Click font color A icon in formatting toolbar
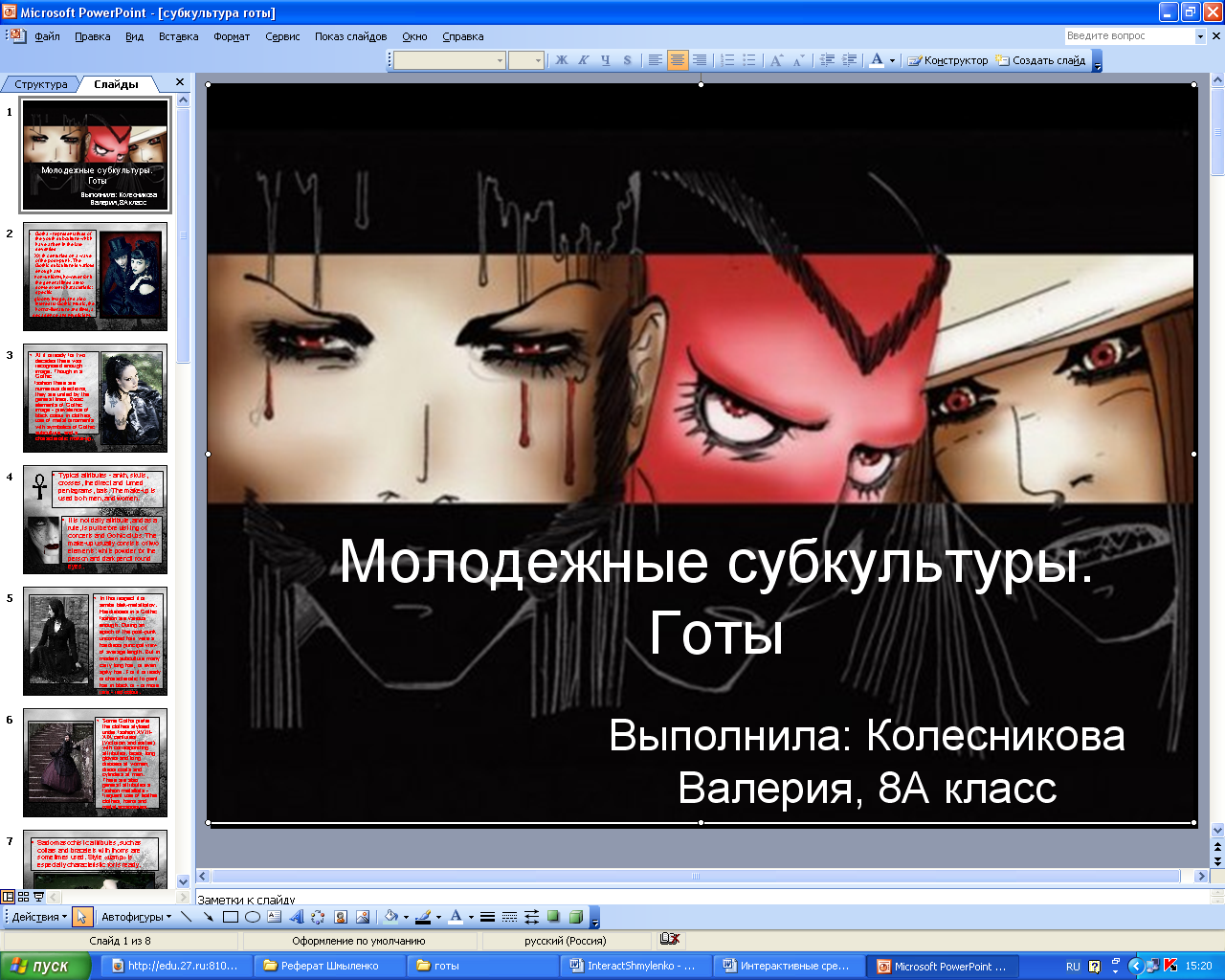Viewport: 1225px width, 980px height. coord(877,60)
